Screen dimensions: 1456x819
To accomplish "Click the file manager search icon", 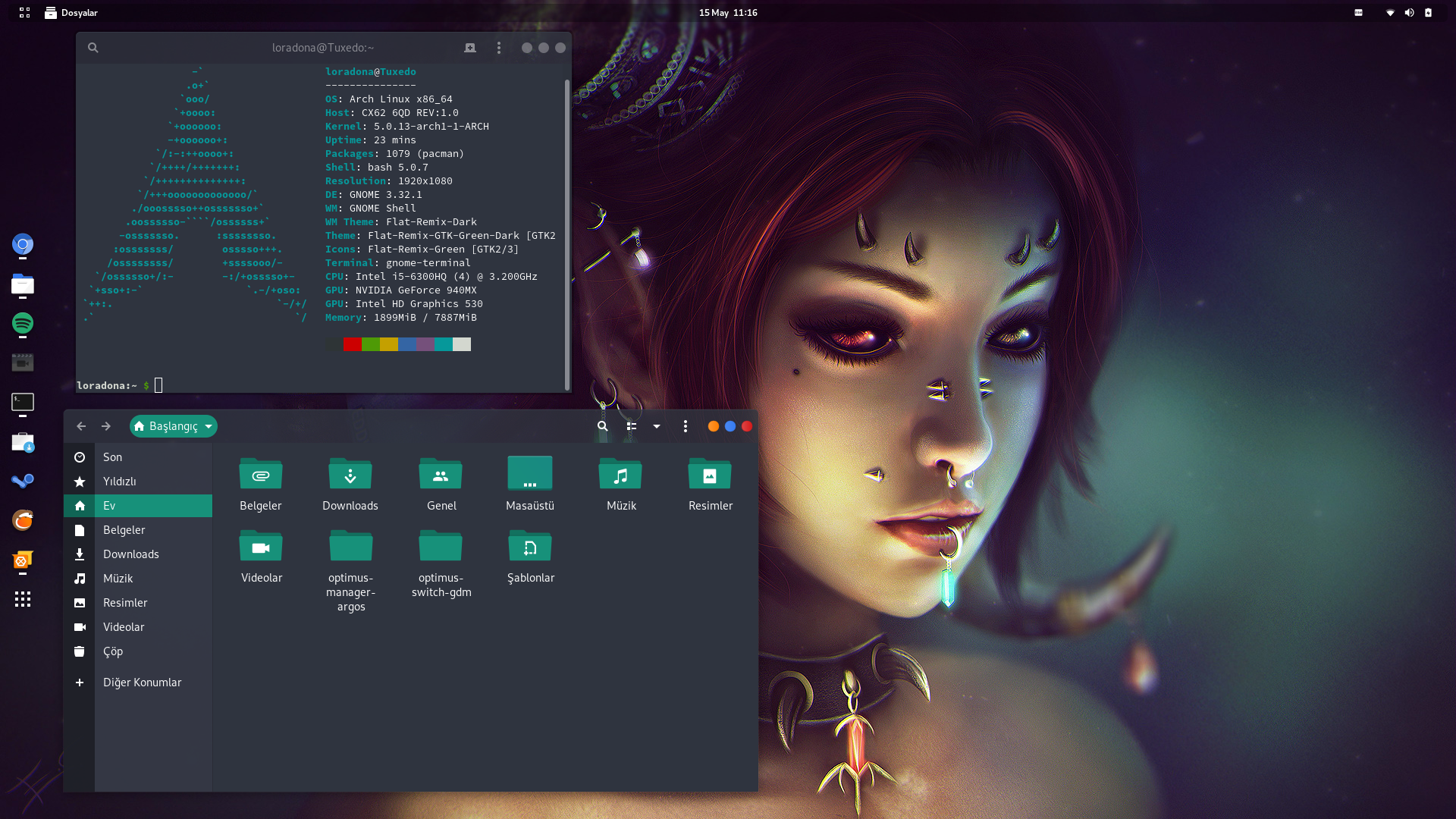I will (603, 426).
